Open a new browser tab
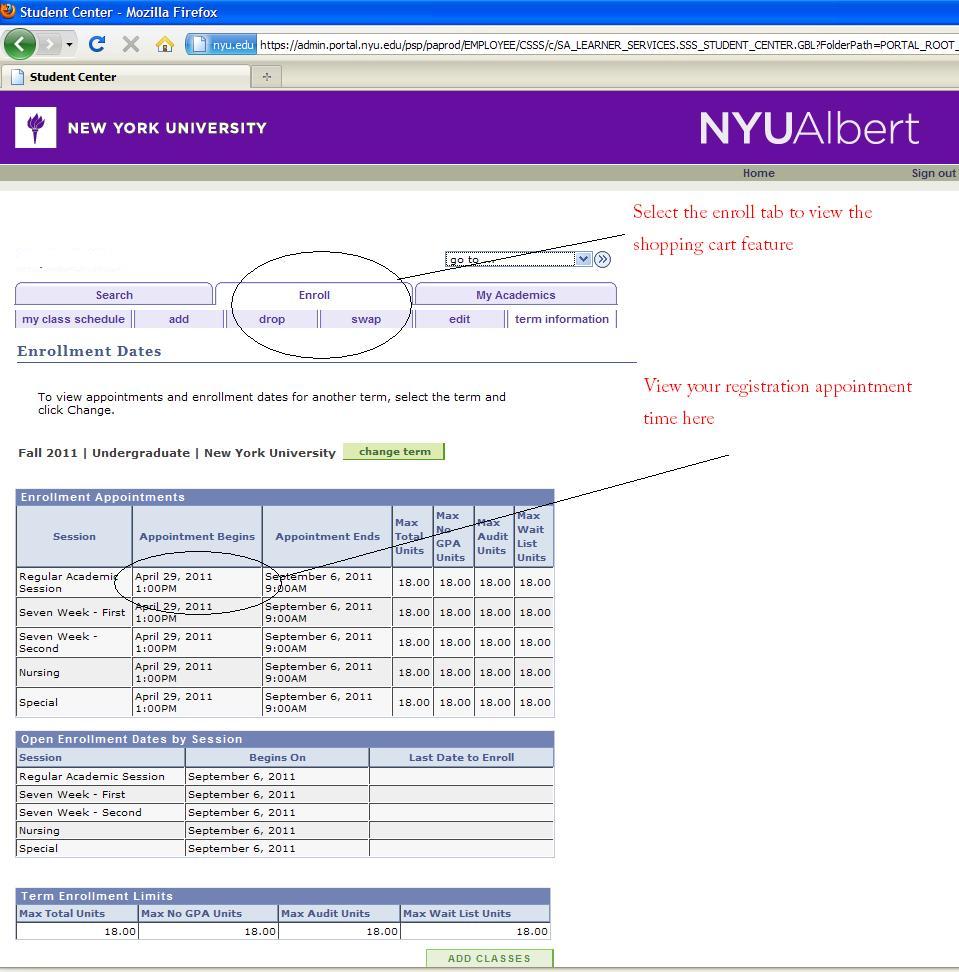The image size is (959, 972). click(x=266, y=77)
